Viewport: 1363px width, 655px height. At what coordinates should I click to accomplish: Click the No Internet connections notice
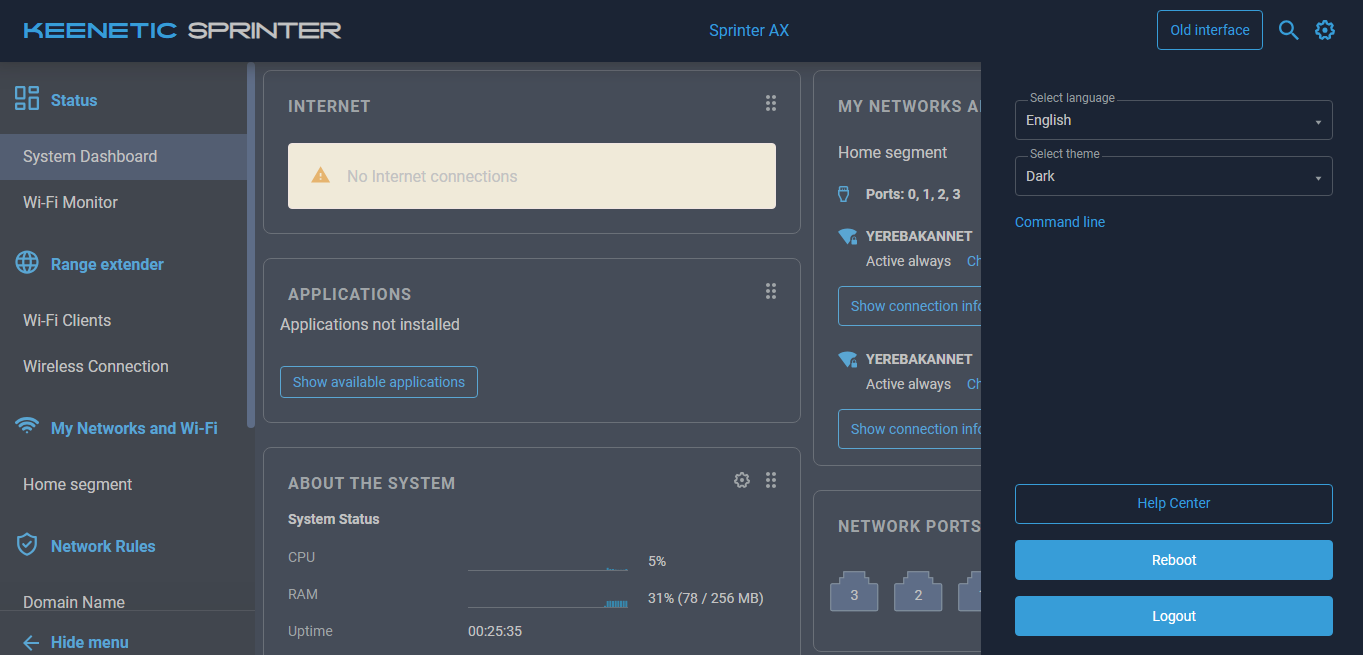[x=532, y=176]
